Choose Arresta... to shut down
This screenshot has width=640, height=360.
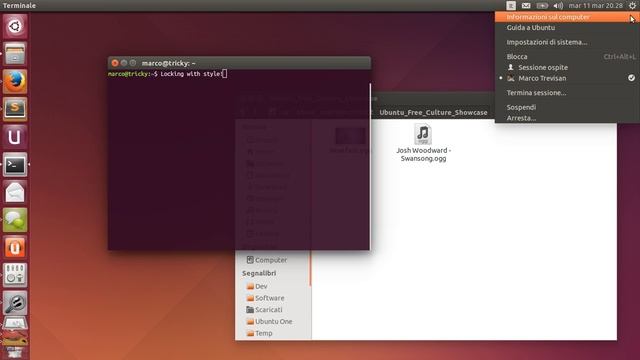tap(567, 118)
